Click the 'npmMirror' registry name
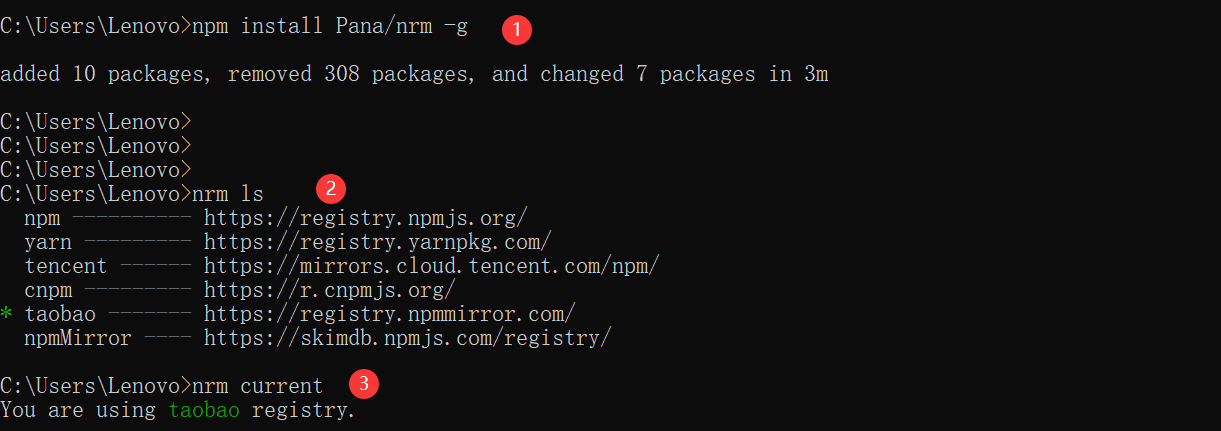The width and height of the screenshot is (1221, 431). coord(78,338)
